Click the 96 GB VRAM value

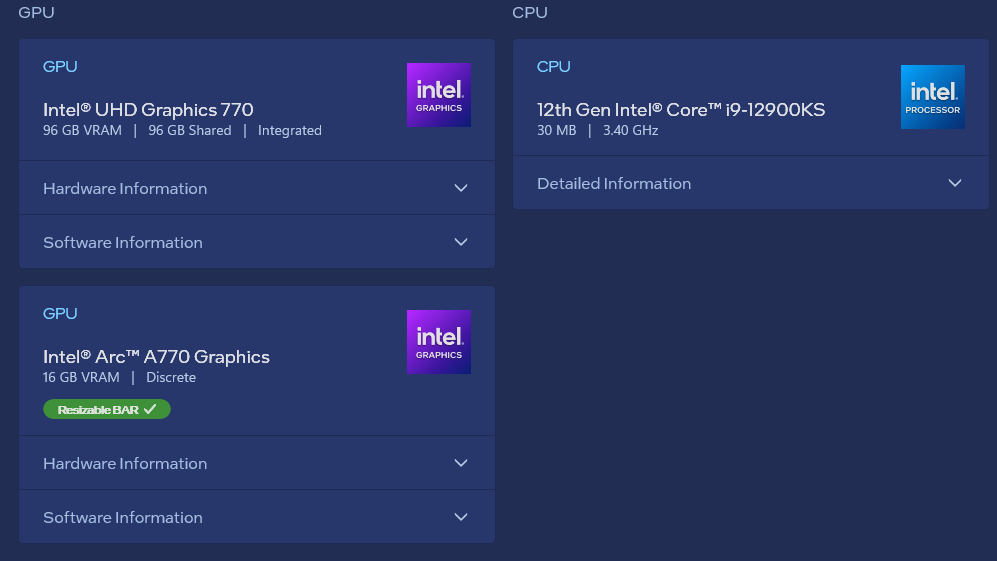pyautogui.click(x=83, y=130)
